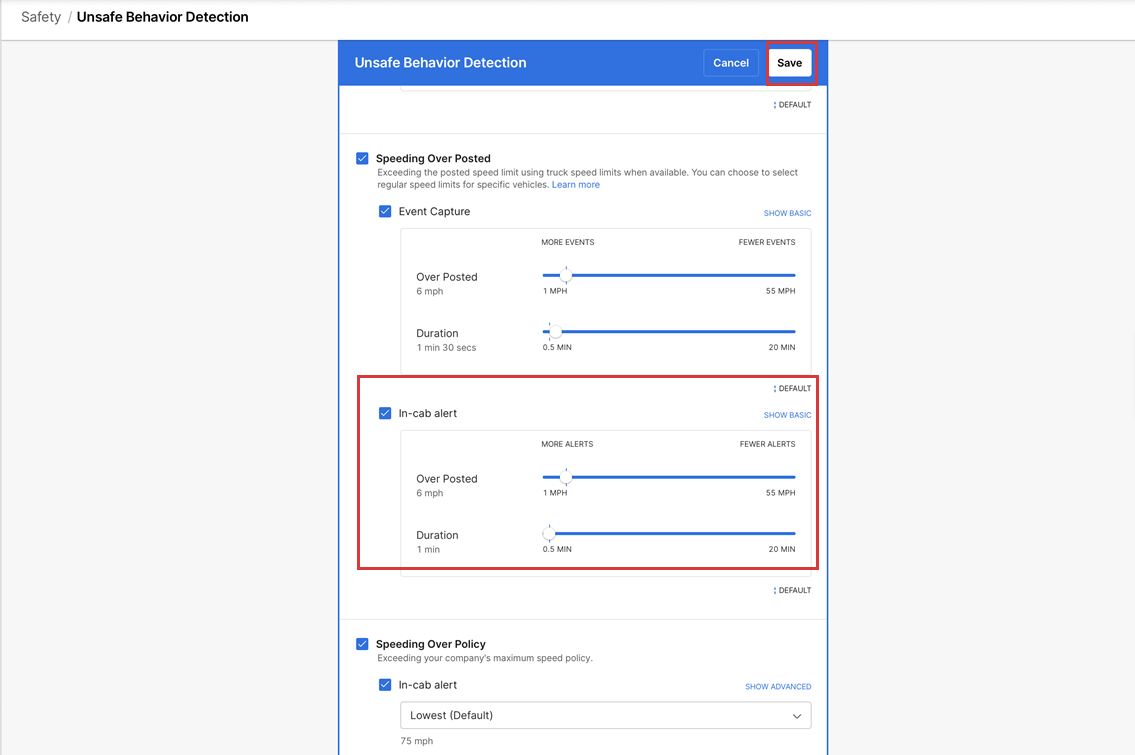Click the In-cab alert Over Posted slider handle
The width and height of the screenshot is (1135, 755).
565,477
